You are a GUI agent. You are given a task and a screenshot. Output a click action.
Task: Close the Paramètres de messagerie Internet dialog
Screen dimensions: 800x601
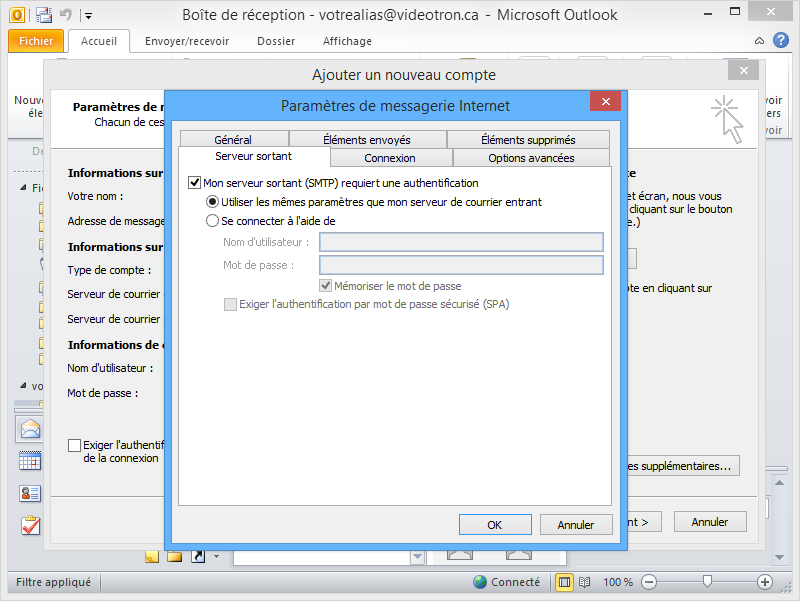tap(606, 101)
